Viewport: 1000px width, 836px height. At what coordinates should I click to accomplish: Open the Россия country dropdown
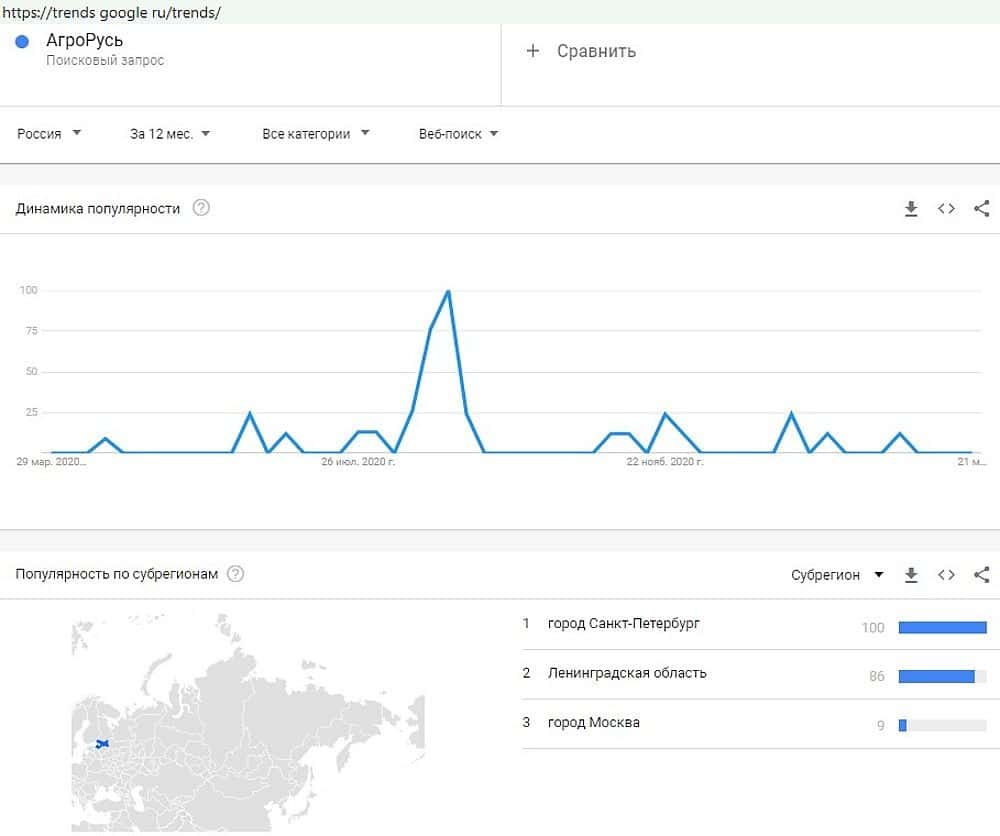[49, 134]
